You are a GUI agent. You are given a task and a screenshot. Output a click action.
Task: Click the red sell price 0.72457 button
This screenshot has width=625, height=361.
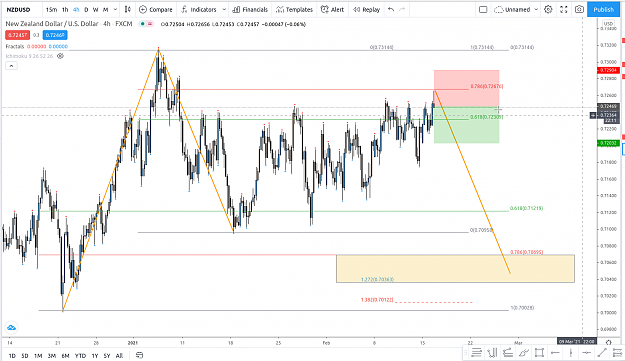17,35
